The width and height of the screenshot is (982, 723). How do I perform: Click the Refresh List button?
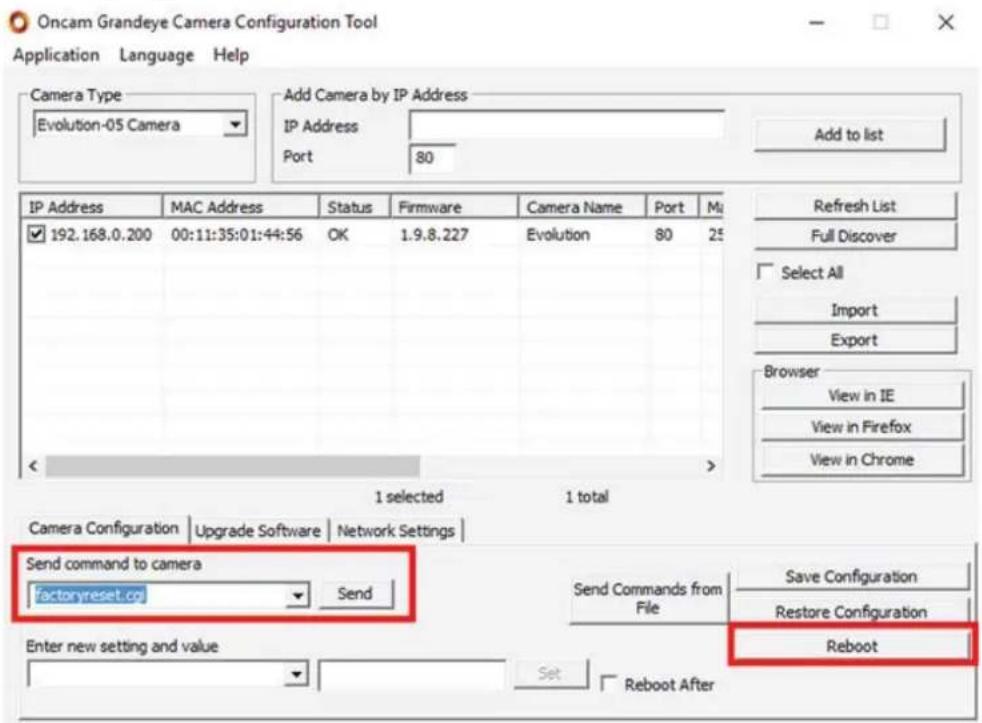click(855, 206)
